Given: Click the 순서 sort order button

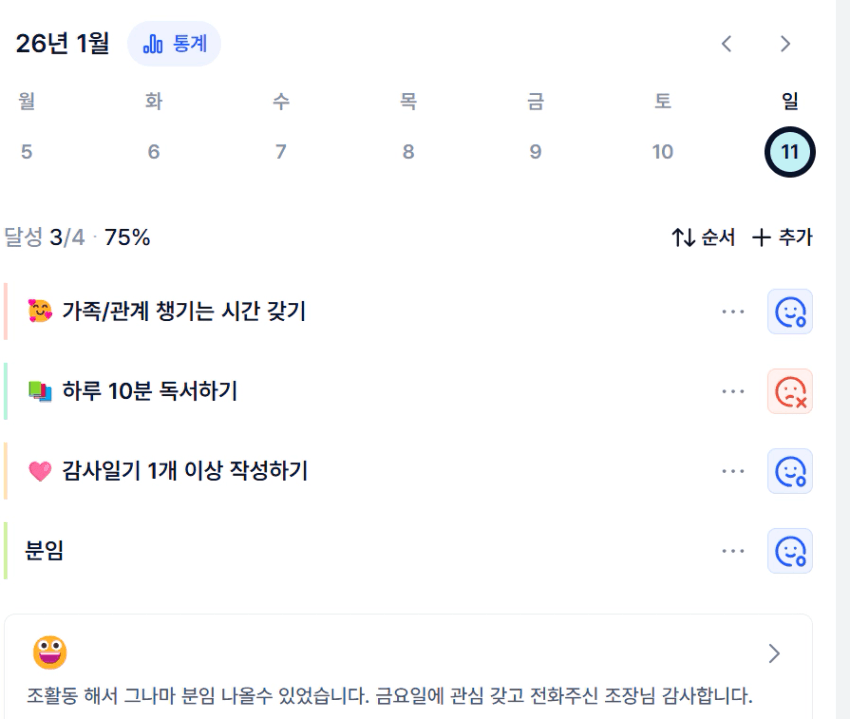Looking at the screenshot, I should [703, 238].
